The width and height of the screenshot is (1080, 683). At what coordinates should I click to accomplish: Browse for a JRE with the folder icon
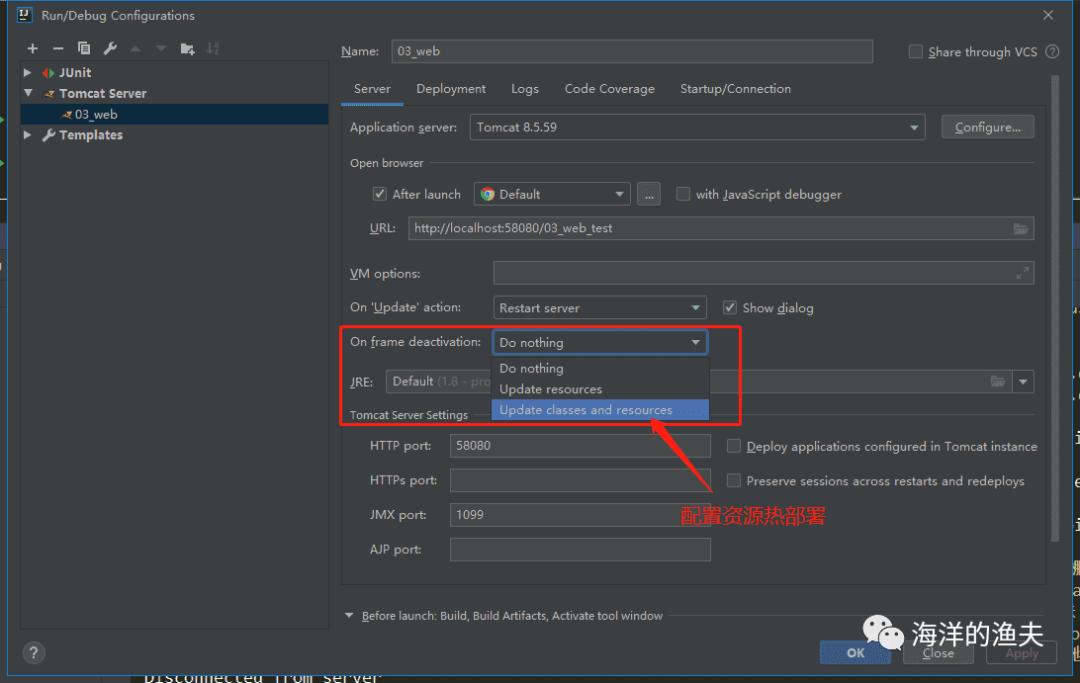997,381
